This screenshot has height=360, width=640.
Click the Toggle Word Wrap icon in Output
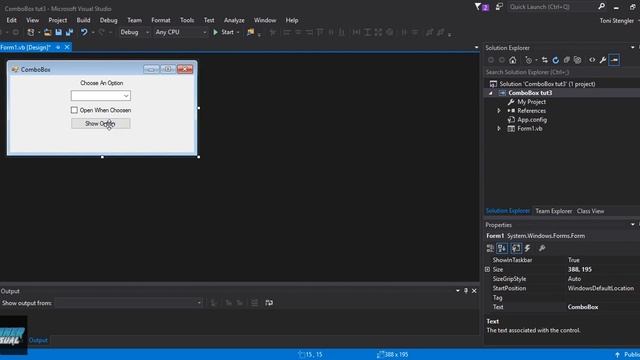coord(269,303)
